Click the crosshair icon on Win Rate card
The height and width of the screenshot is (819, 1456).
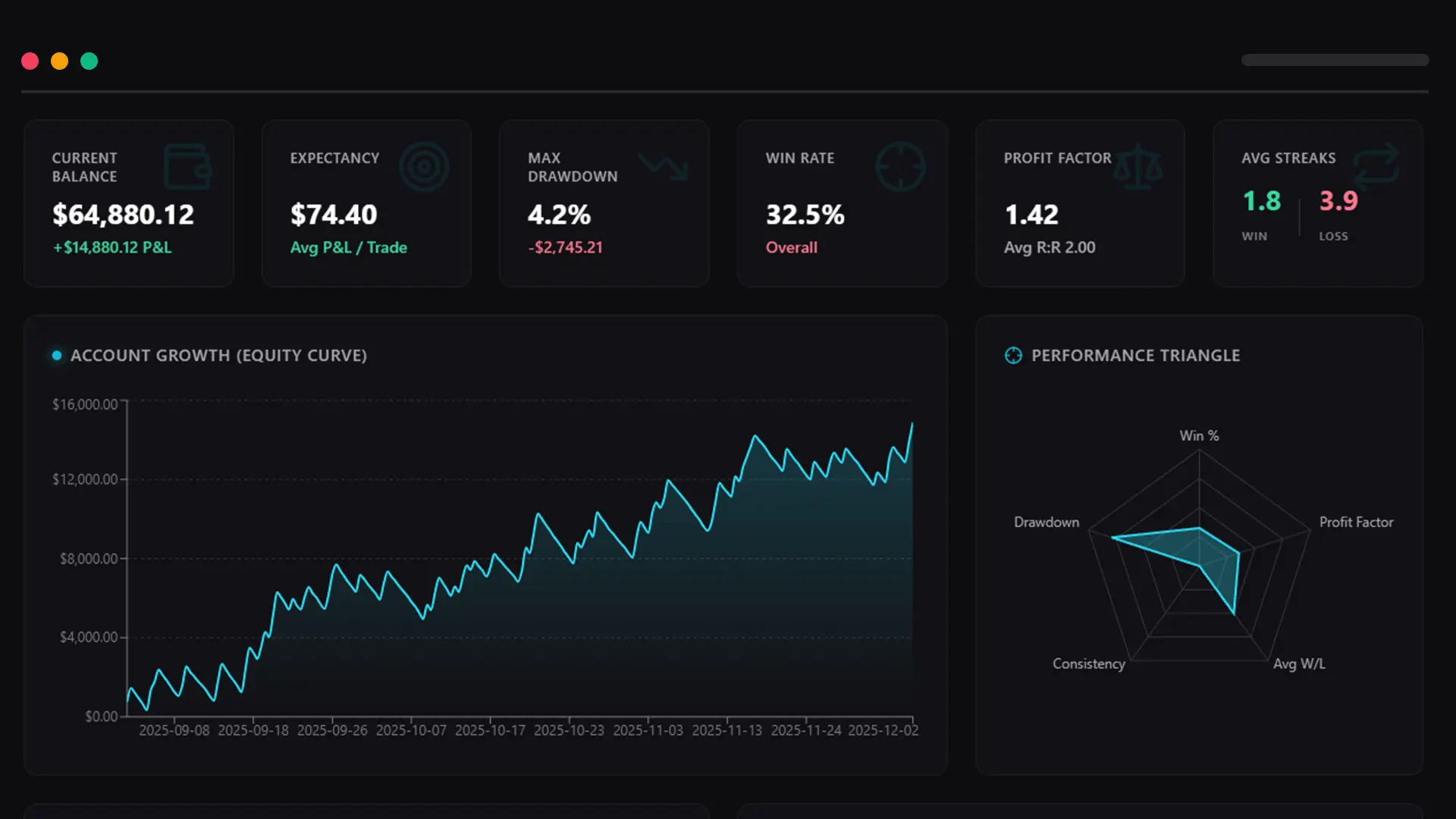pos(901,166)
